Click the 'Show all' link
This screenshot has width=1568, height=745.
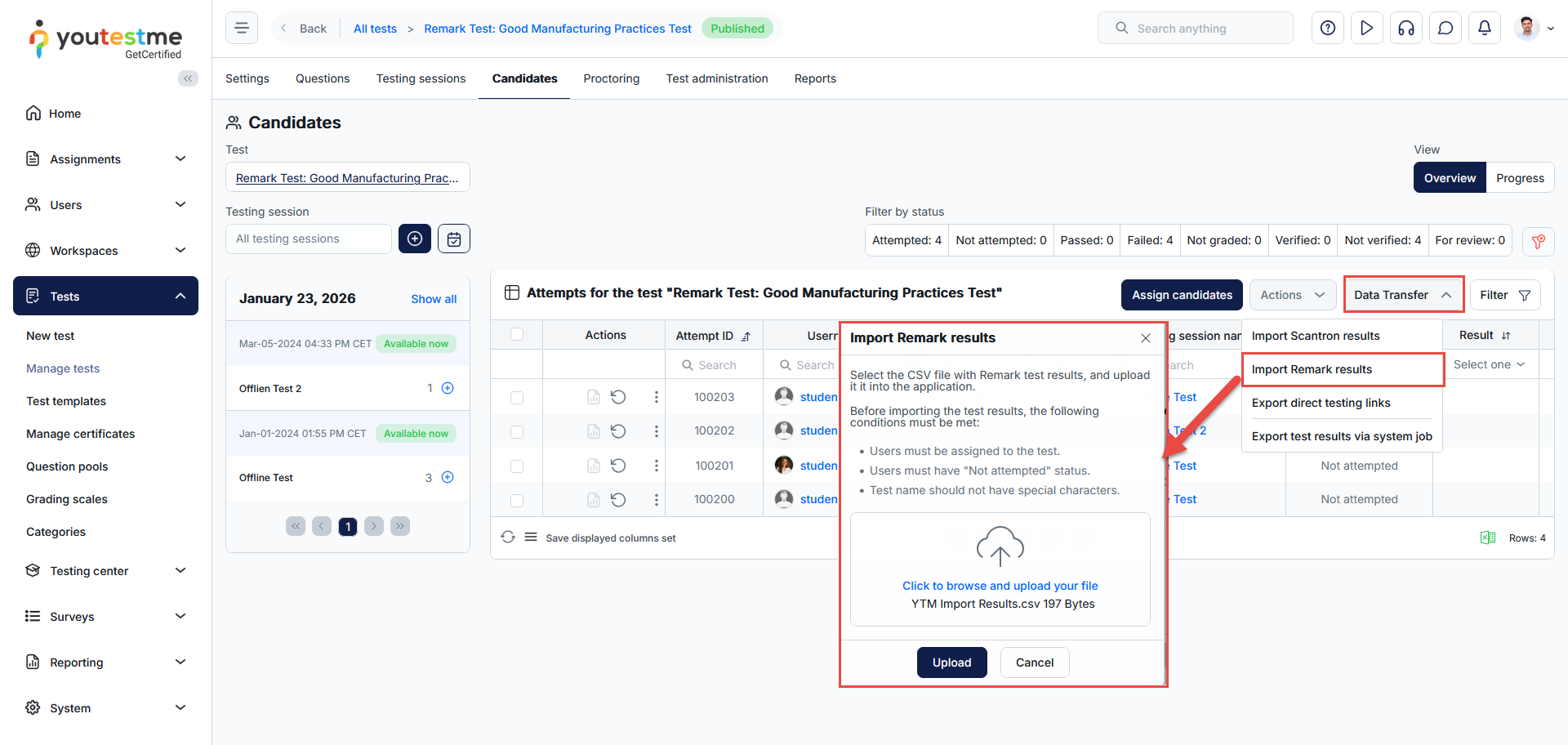tap(434, 299)
